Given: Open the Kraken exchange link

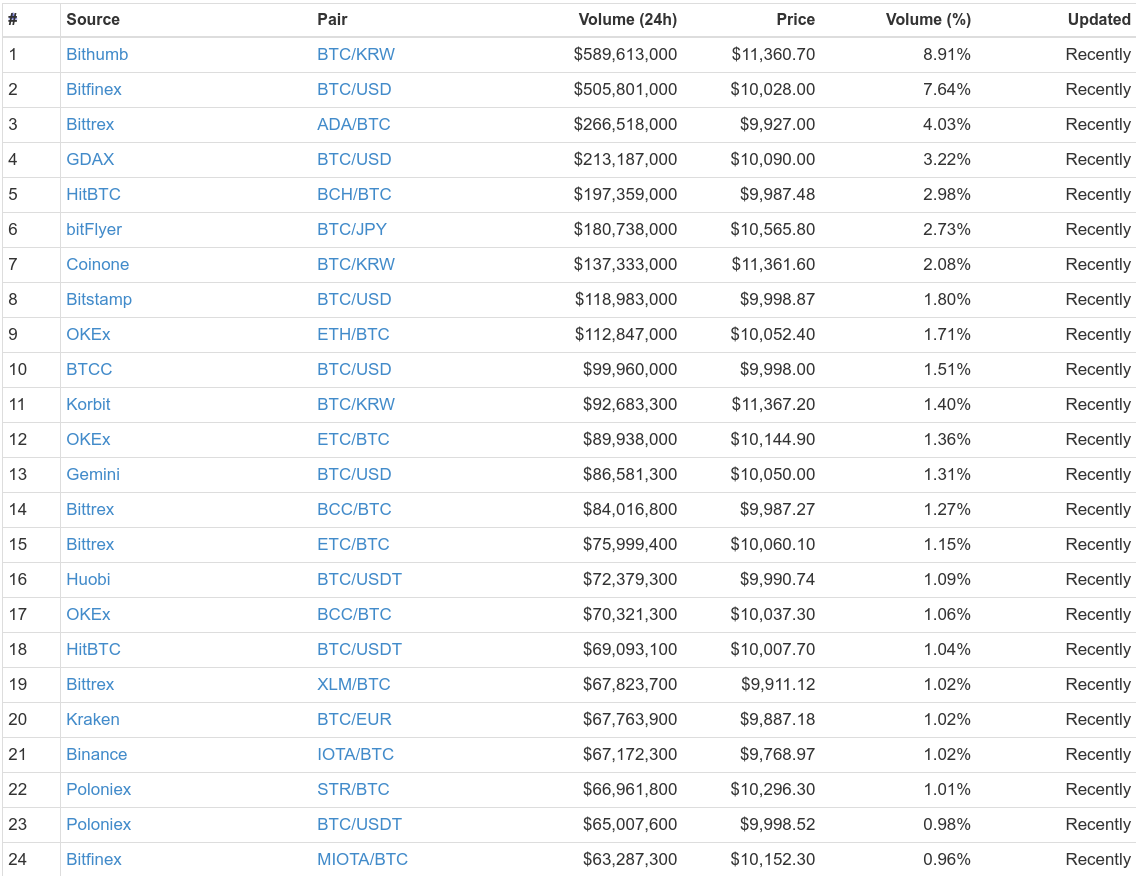Looking at the screenshot, I should coord(93,721).
